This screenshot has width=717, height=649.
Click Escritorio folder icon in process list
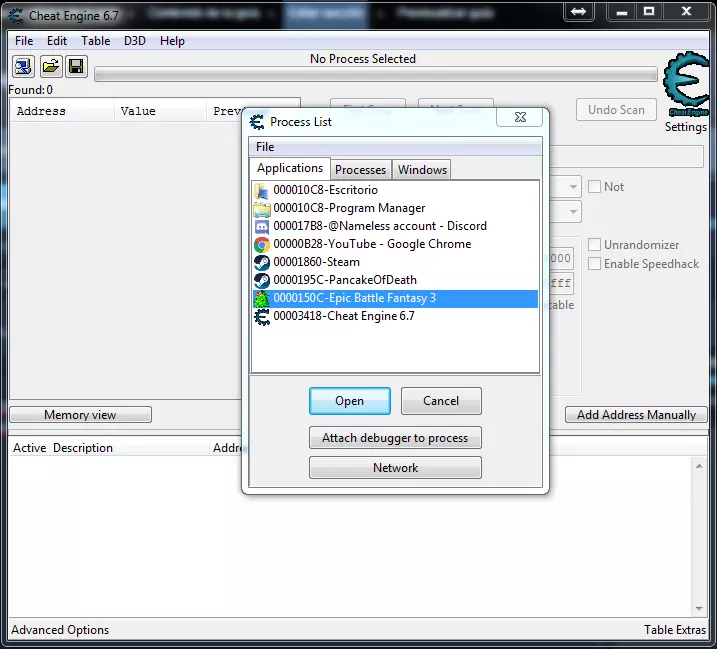coord(262,190)
